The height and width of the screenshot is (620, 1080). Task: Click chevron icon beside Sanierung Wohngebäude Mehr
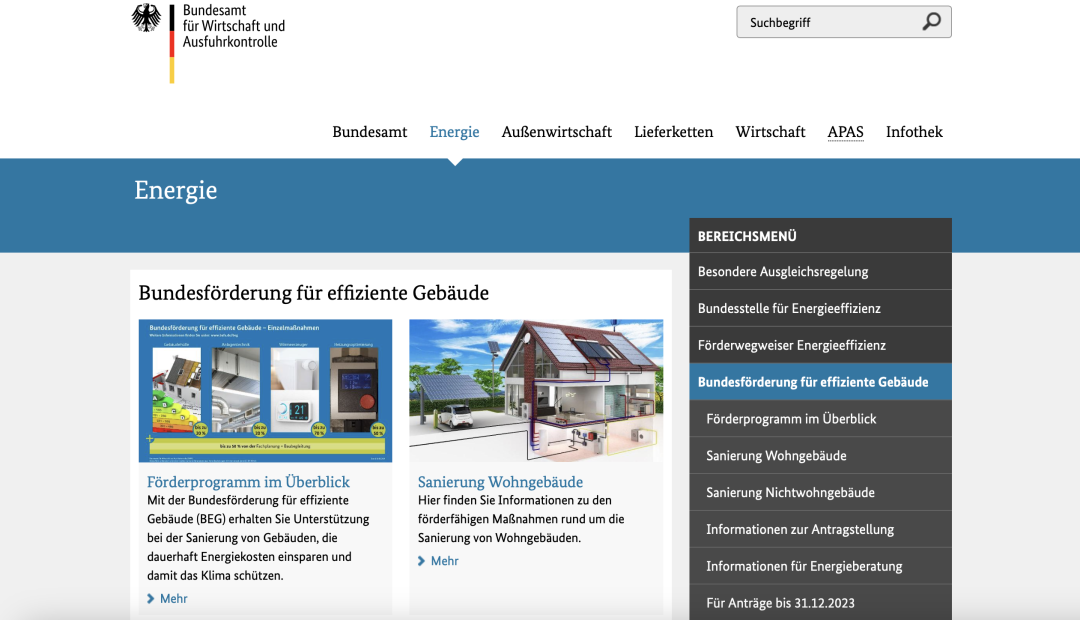point(422,561)
